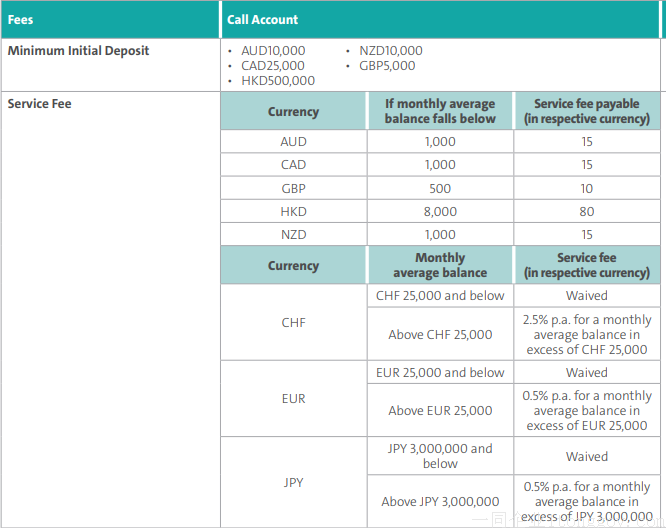Click the '0.5% p.a.' JPY fee cell

587,501
